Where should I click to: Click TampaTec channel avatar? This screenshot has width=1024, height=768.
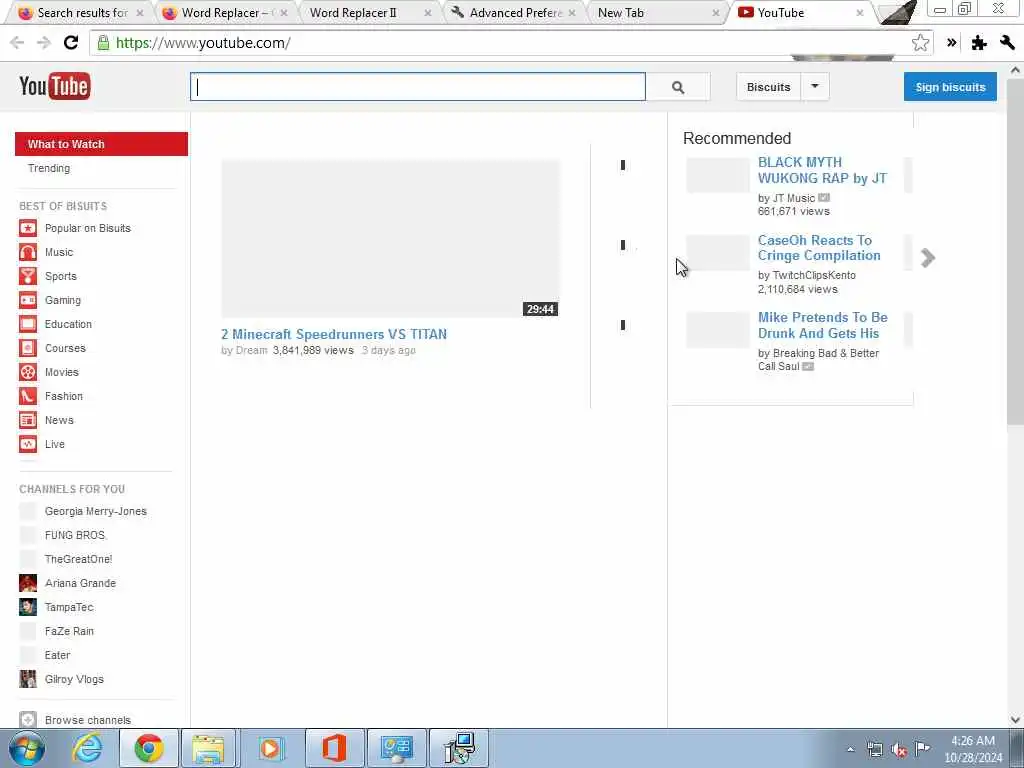tap(27, 607)
